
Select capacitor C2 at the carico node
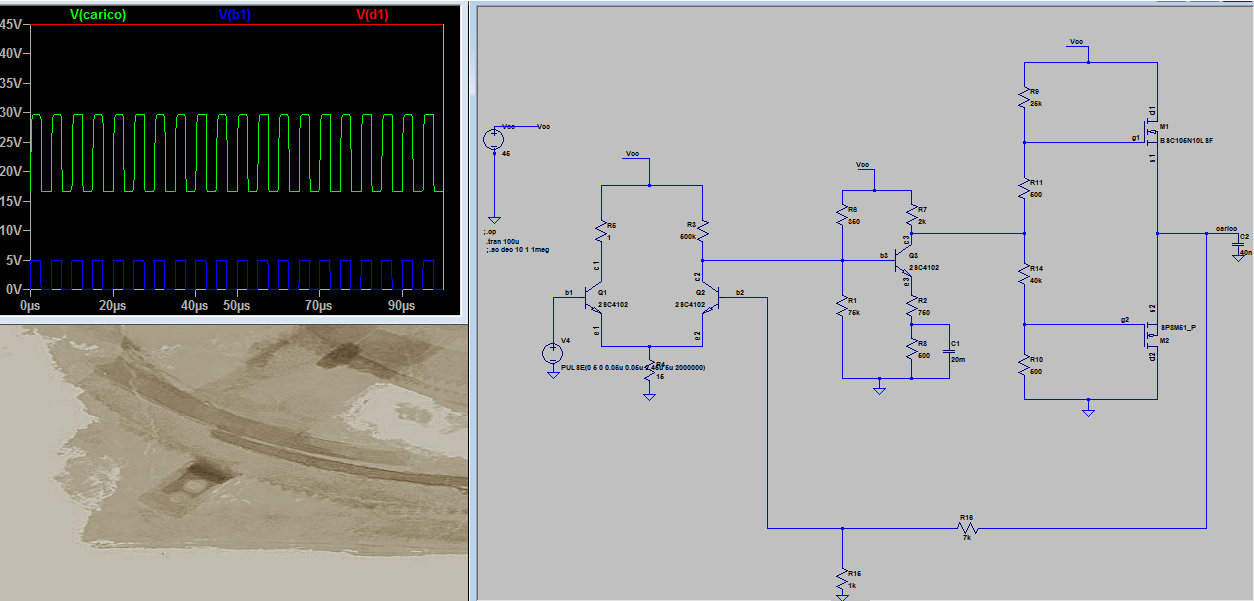pyautogui.click(x=1238, y=244)
